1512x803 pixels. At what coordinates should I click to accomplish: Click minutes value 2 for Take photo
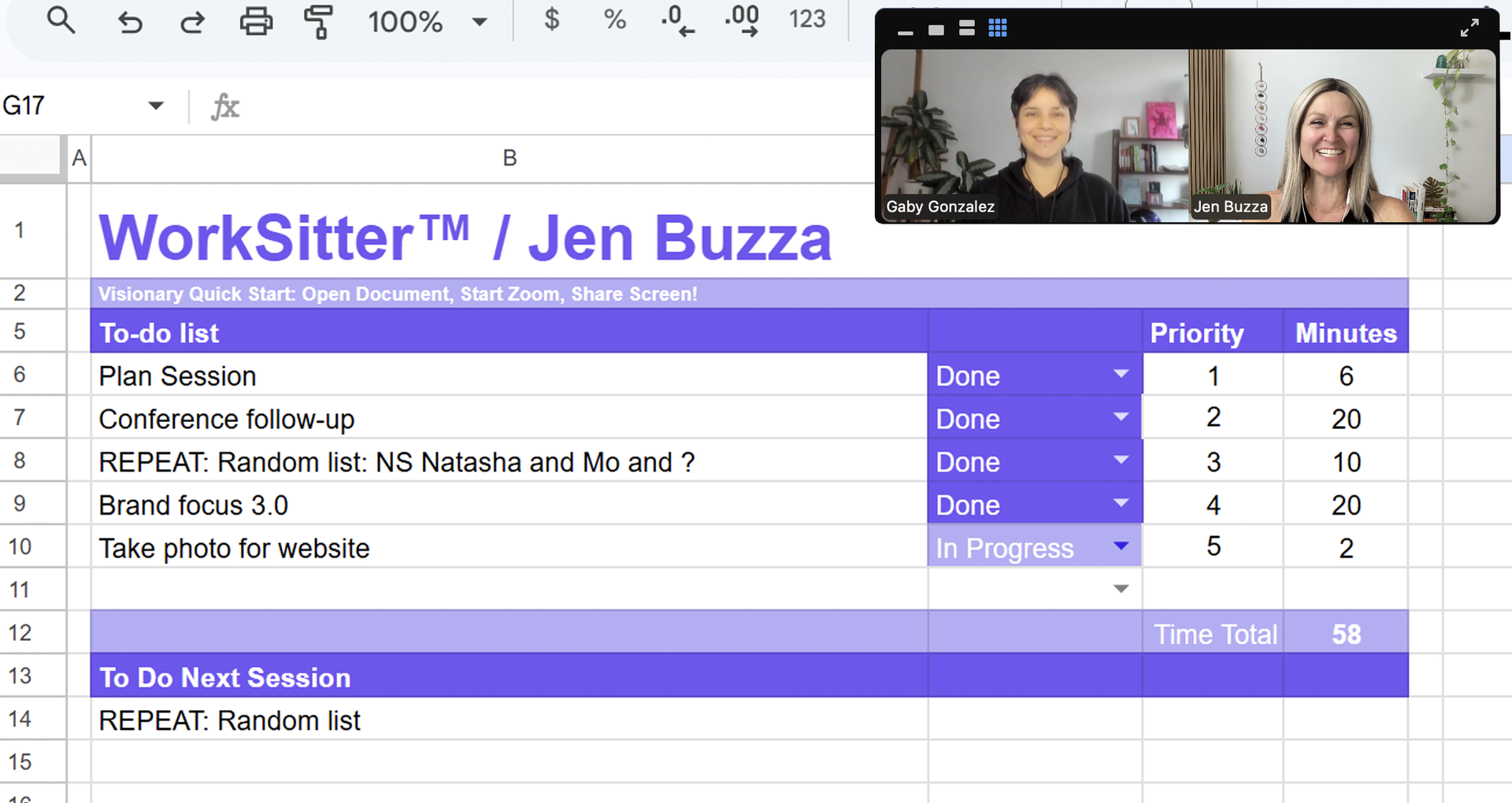(x=1346, y=547)
